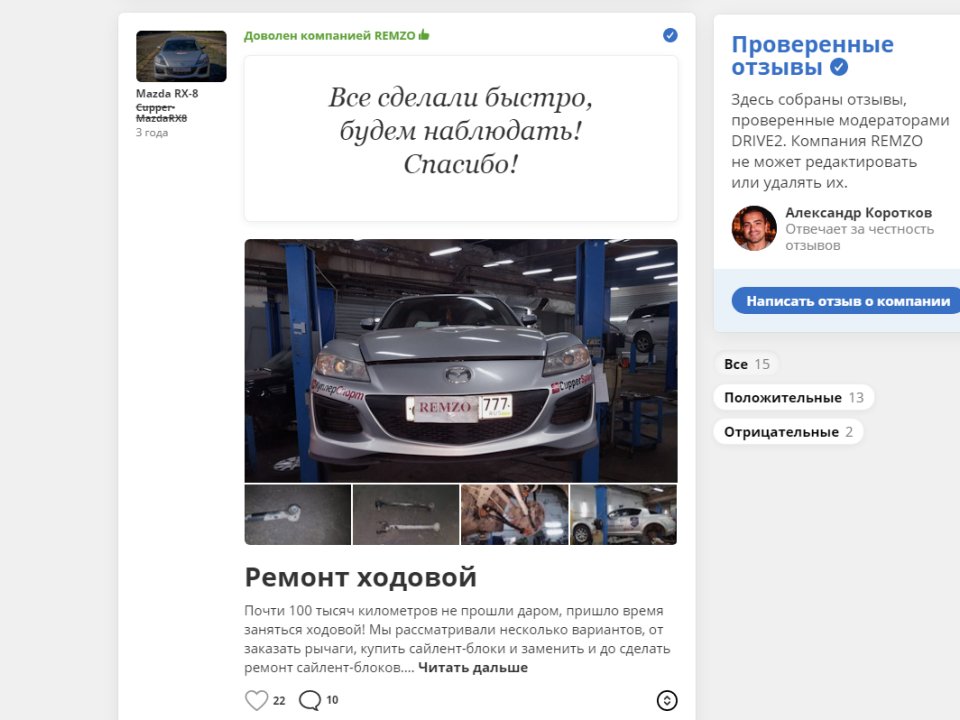
Task: Open the thumbnail showing two suspension arms
Action: pos(406,514)
